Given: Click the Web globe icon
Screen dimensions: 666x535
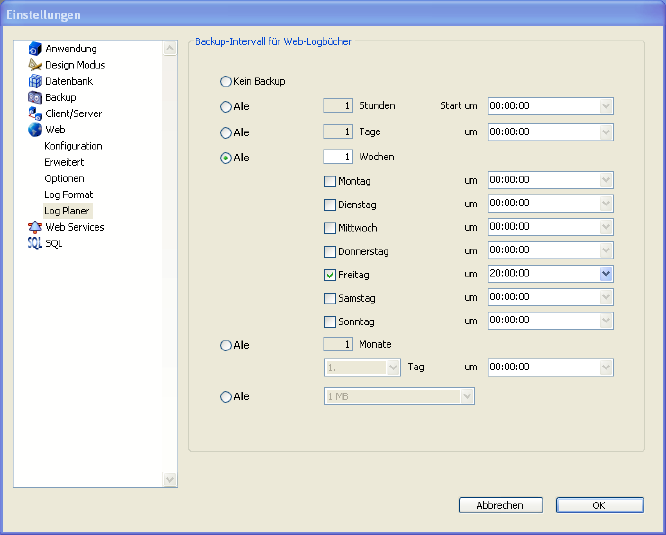Looking at the screenshot, I should click(x=35, y=130).
